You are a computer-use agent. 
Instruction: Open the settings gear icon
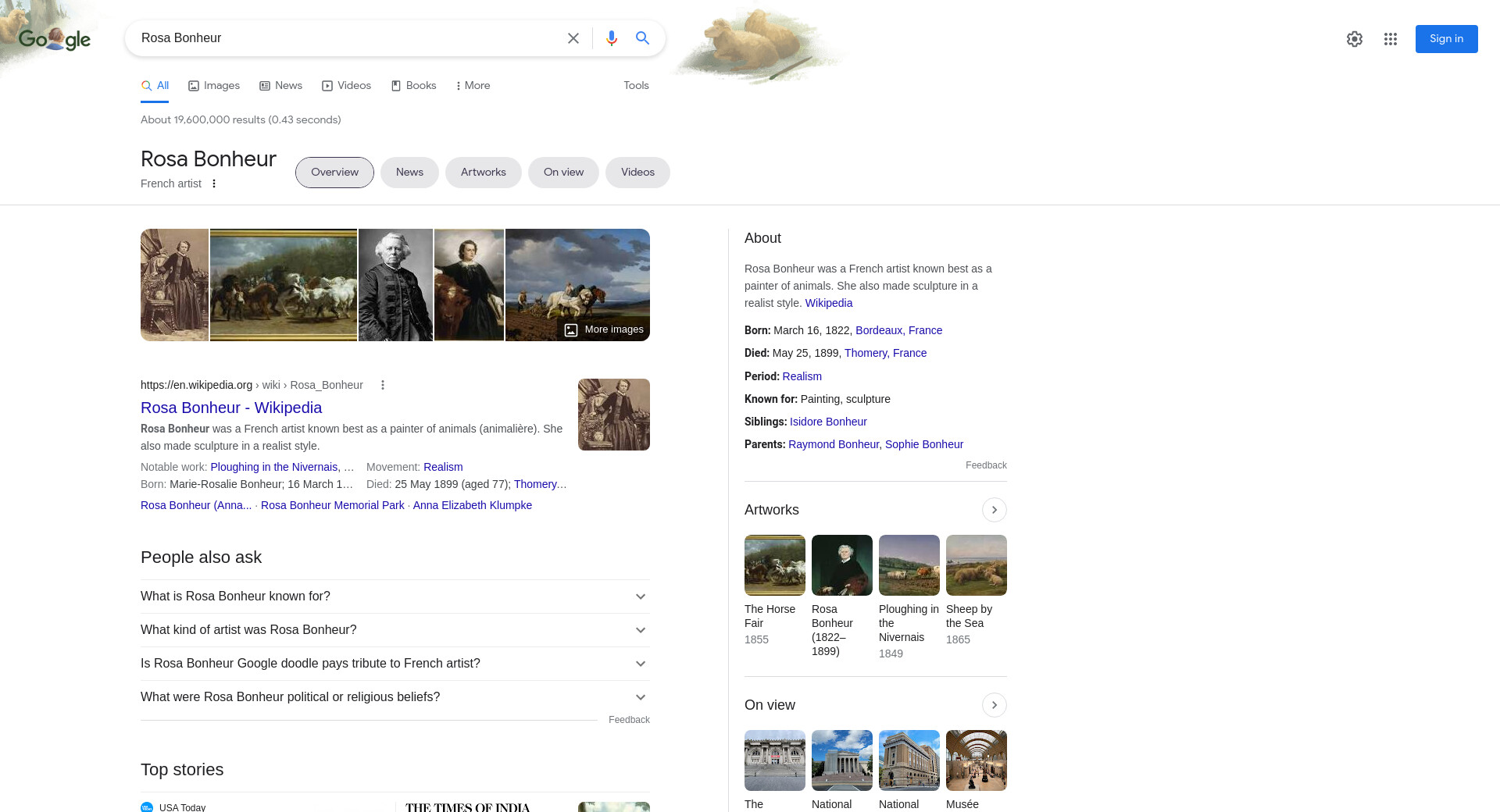pyautogui.click(x=1354, y=39)
